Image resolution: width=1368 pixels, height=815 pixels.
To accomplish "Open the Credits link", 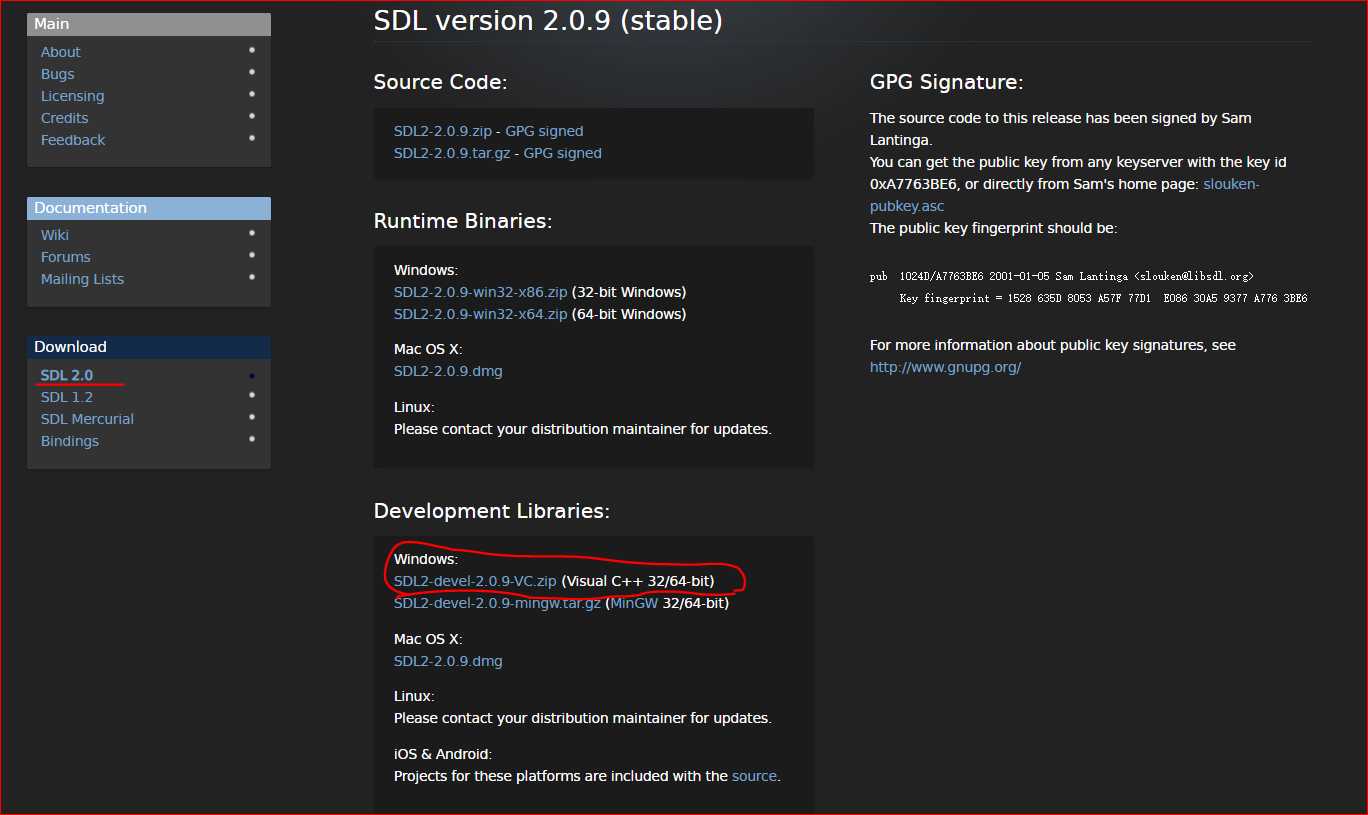I will (x=64, y=118).
